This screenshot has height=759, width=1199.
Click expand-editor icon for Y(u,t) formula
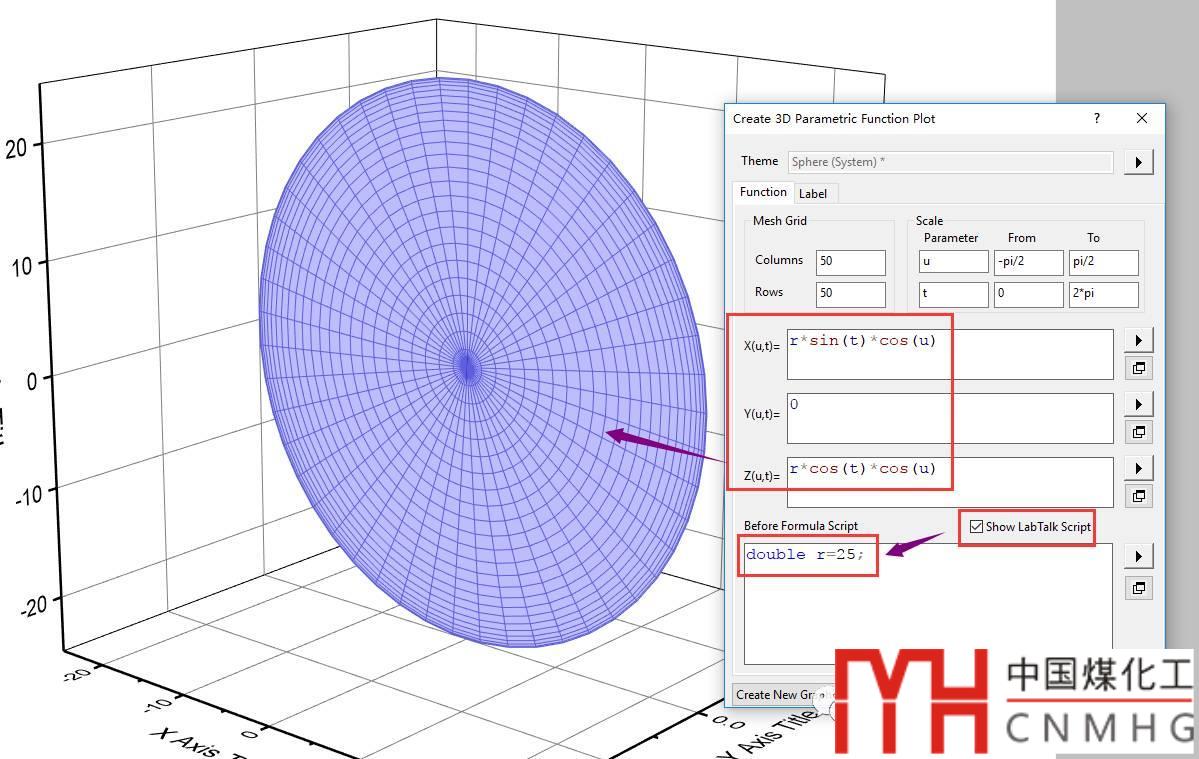pyautogui.click(x=1138, y=432)
